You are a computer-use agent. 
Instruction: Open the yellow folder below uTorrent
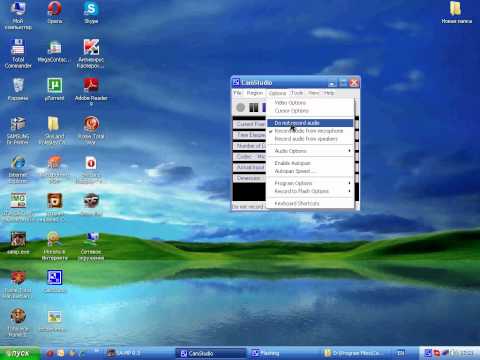54,130
